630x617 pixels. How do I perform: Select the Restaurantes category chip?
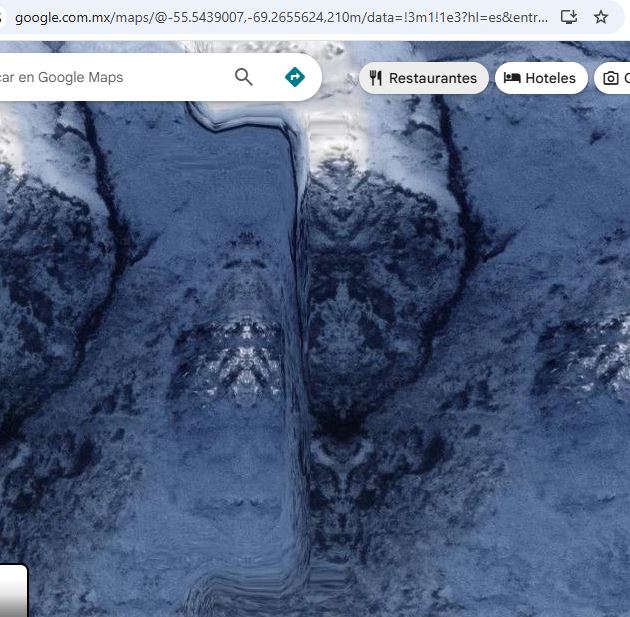tap(423, 78)
